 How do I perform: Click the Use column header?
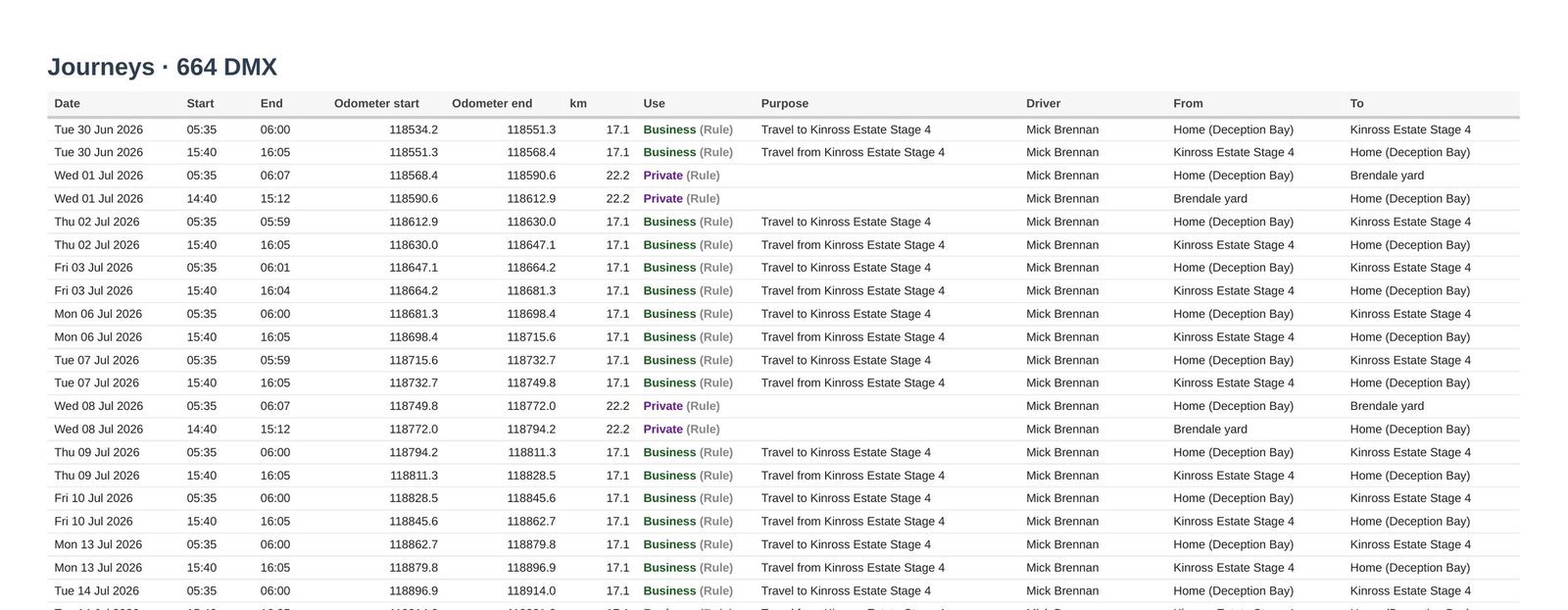point(654,103)
